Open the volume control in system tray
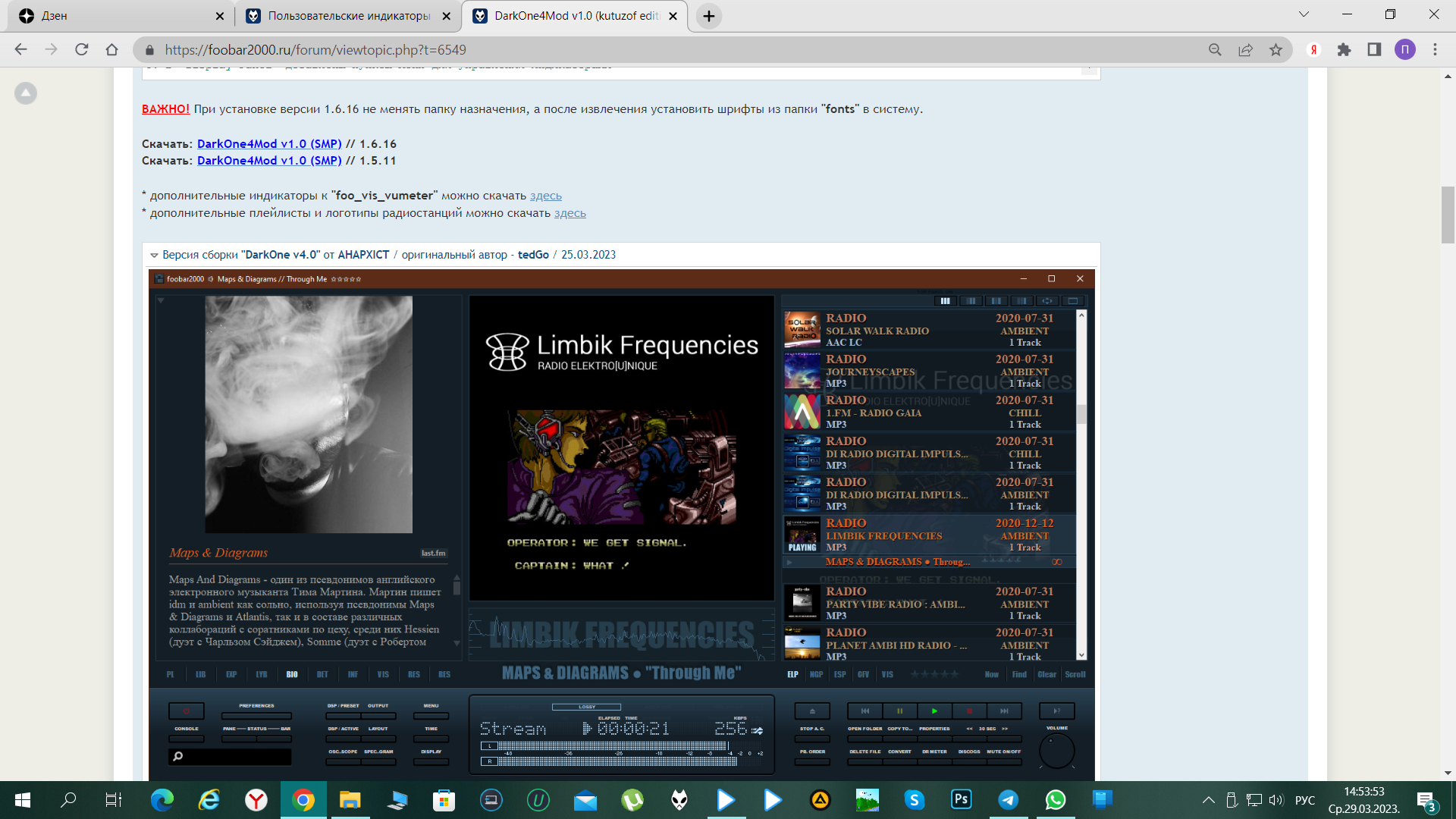This screenshot has width=1456, height=819. 1276,800
